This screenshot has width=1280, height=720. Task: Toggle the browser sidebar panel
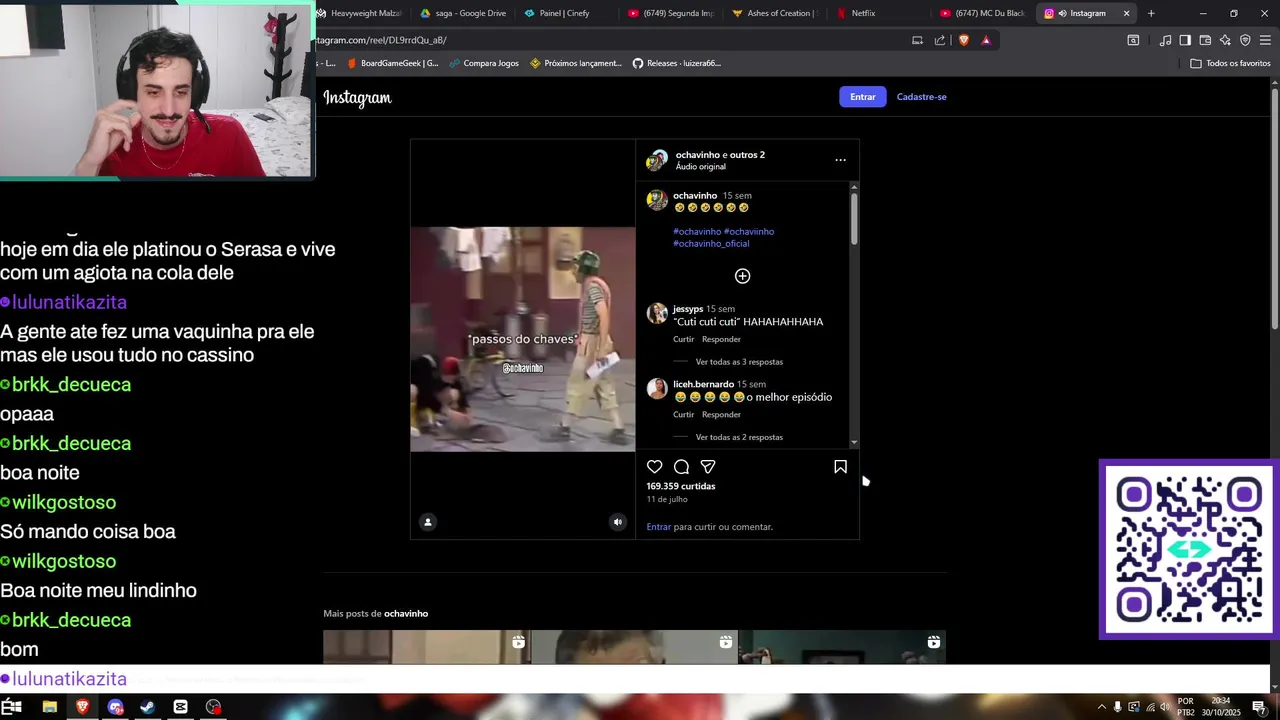pyautogui.click(x=1185, y=40)
